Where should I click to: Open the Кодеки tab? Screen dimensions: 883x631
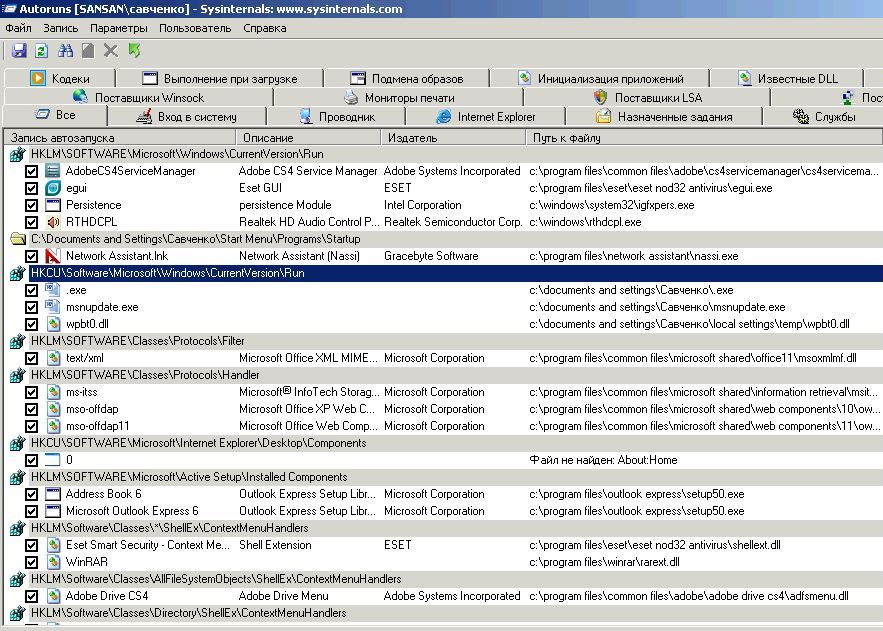click(x=59, y=78)
